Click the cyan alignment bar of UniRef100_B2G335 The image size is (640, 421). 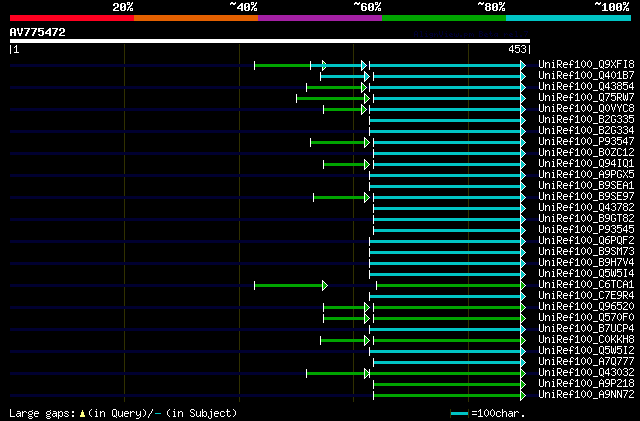445,120
